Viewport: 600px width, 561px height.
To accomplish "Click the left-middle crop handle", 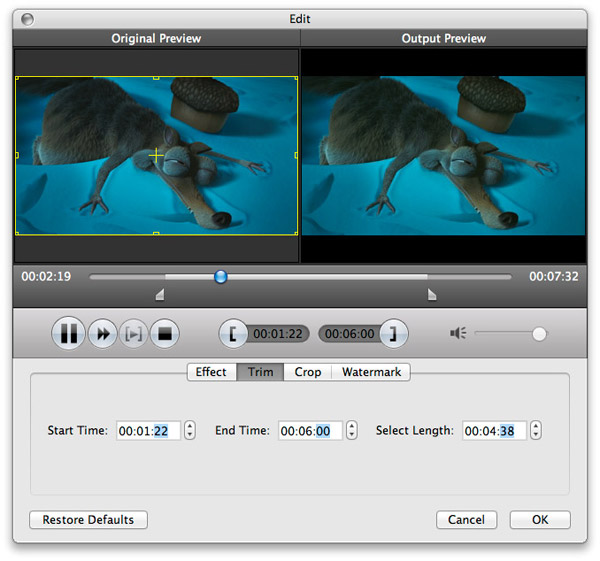I will click(17, 155).
